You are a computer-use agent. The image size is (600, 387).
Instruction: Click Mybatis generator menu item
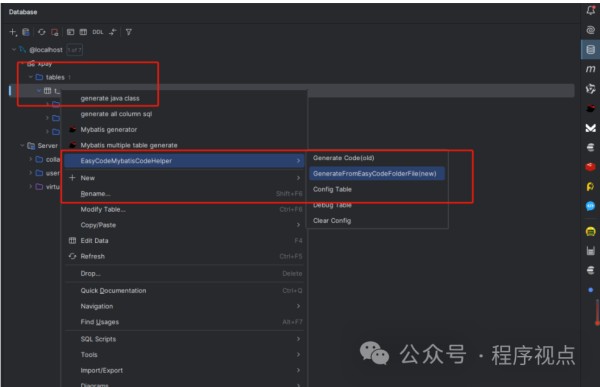click(109, 130)
